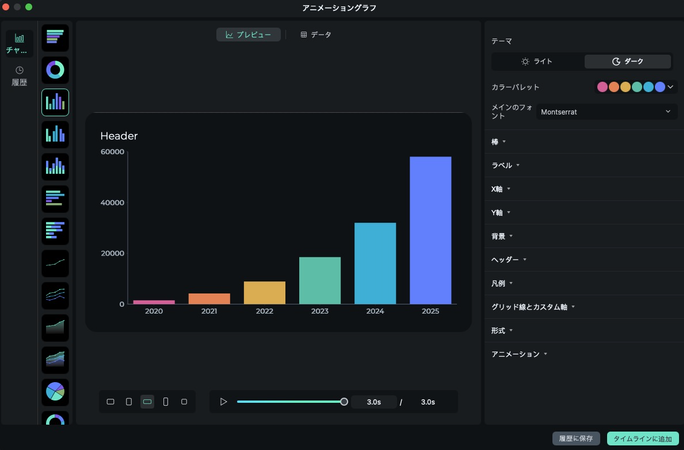Switch theme to Light mode
The width and height of the screenshot is (684, 450).
pos(537,61)
